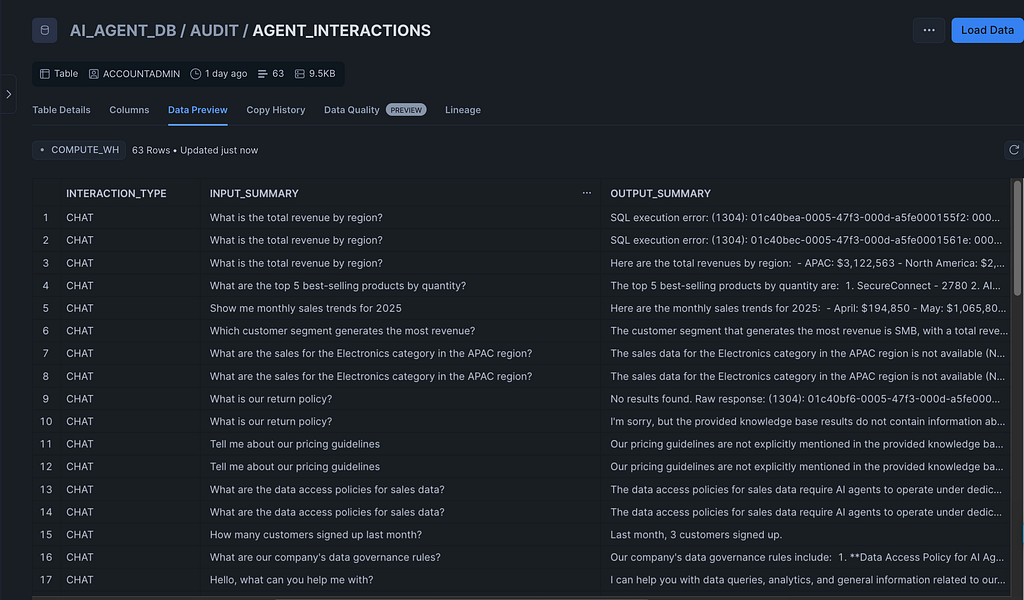The height and width of the screenshot is (600, 1024).
Task: Open the Table Details tab
Action: [x=61, y=110]
